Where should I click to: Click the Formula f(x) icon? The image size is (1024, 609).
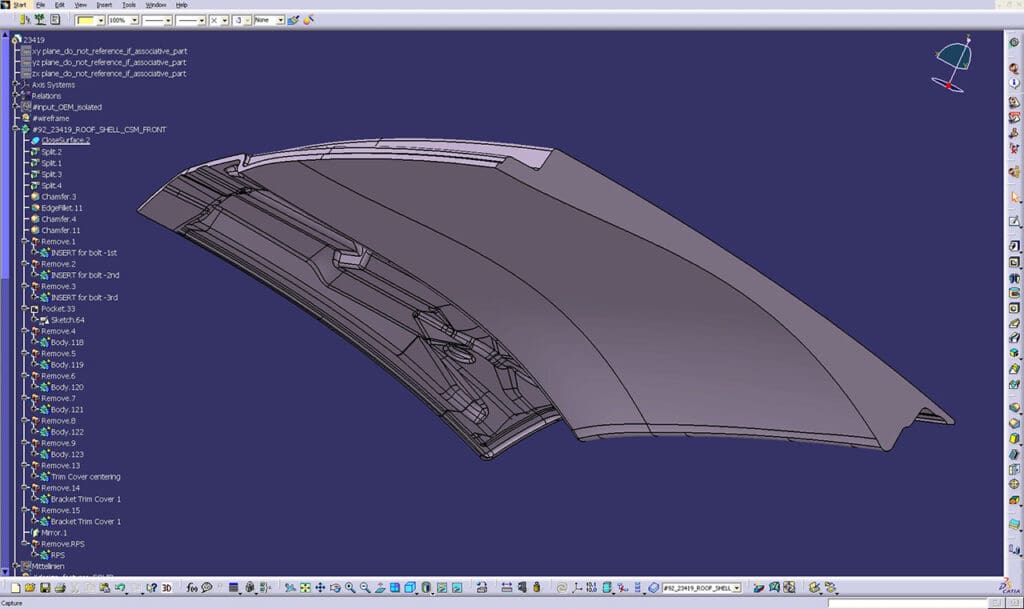click(x=192, y=588)
